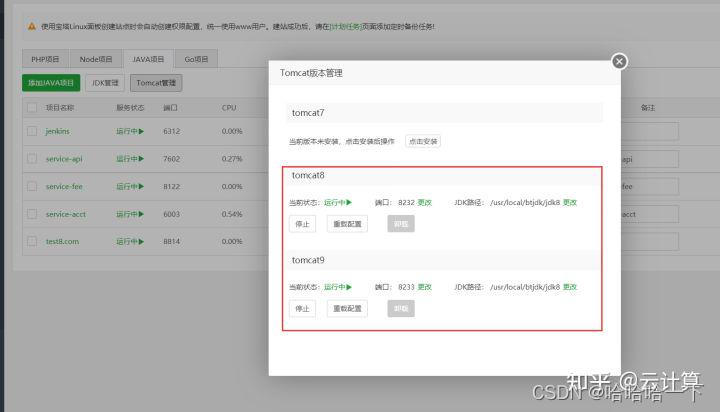Click the jenkins port value 6312
This screenshot has height=412, width=720.
(x=171, y=131)
